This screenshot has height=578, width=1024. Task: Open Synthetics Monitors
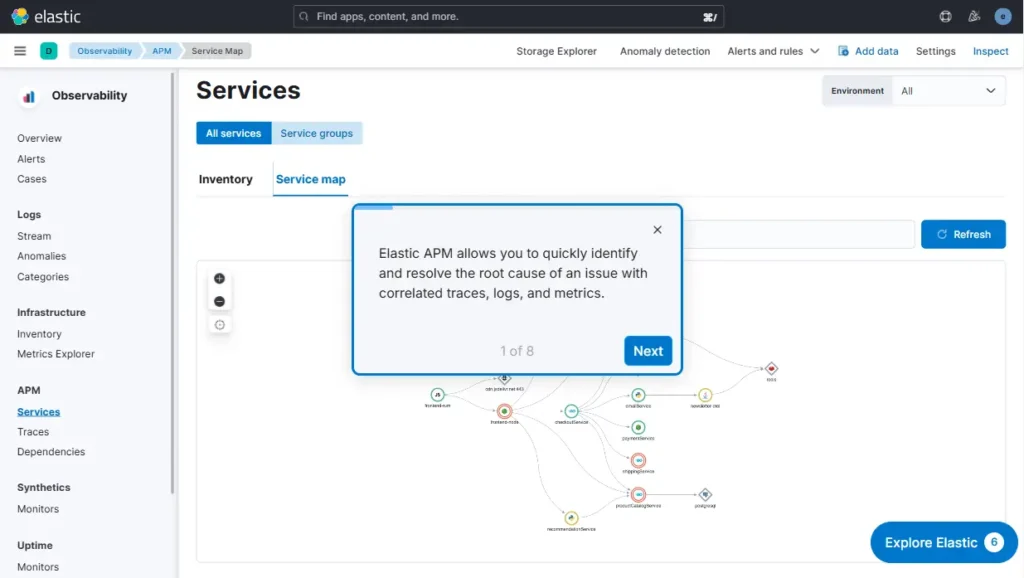[x=38, y=509]
